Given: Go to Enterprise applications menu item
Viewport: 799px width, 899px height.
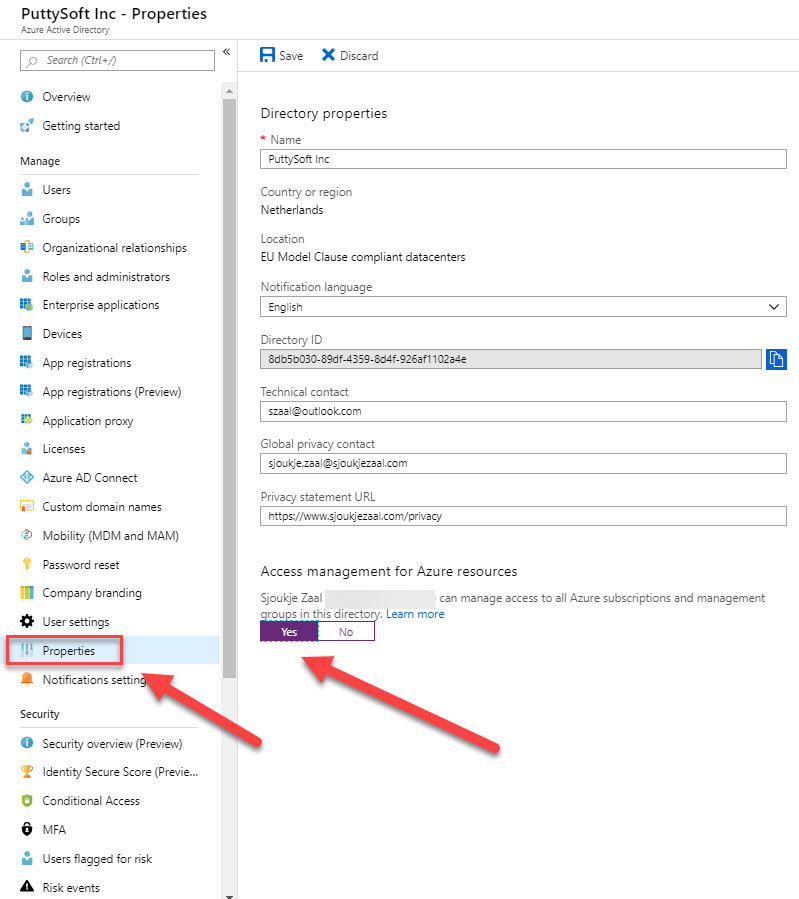Looking at the screenshot, I should click(x=101, y=305).
